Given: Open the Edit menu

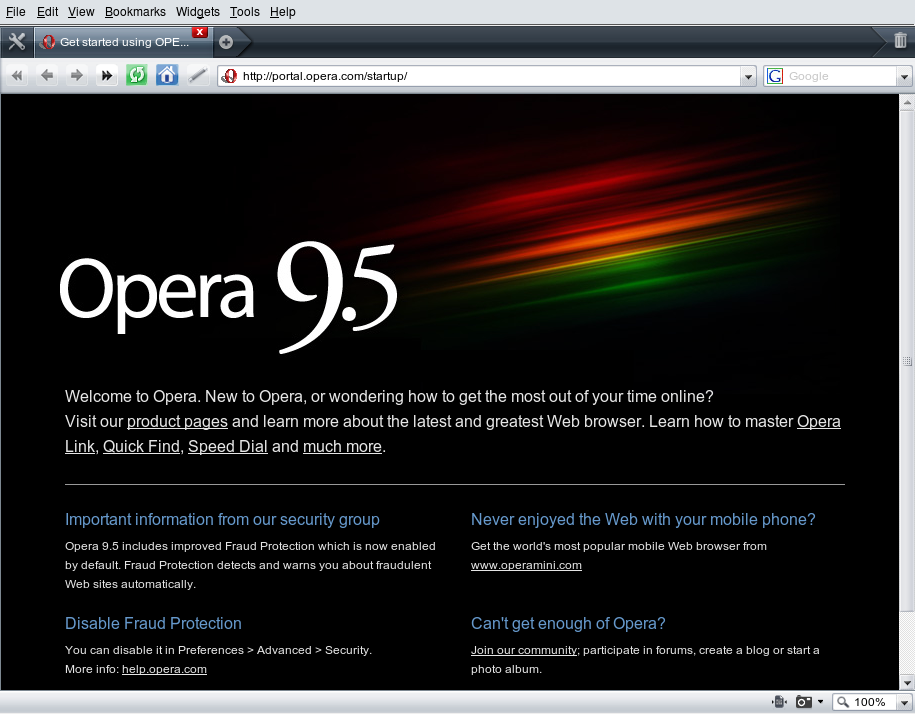Looking at the screenshot, I should coord(47,12).
